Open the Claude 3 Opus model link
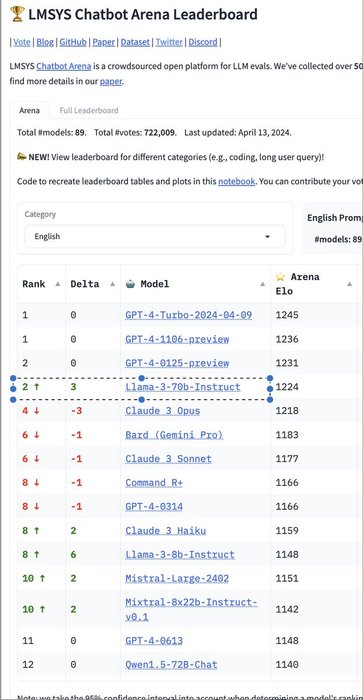 point(163,411)
